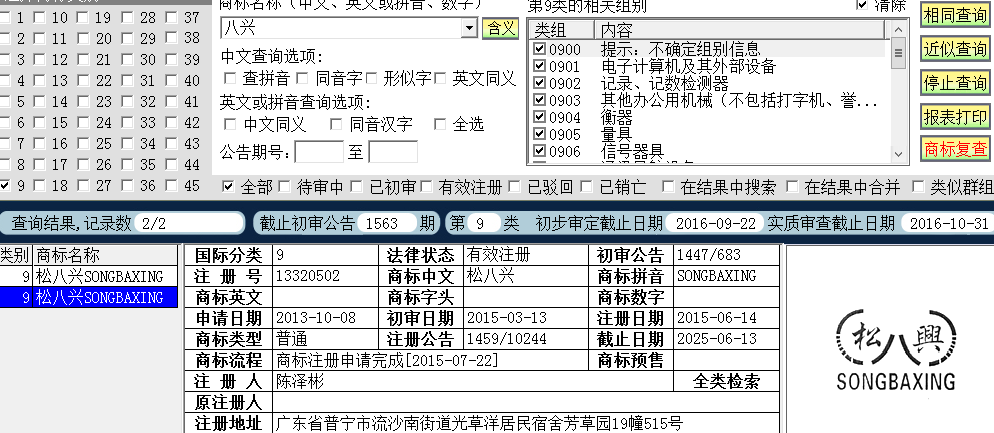Uncheck group 0901 电子计算机及其外部设备
Screen dimensions: 994x433
(539, 66)
